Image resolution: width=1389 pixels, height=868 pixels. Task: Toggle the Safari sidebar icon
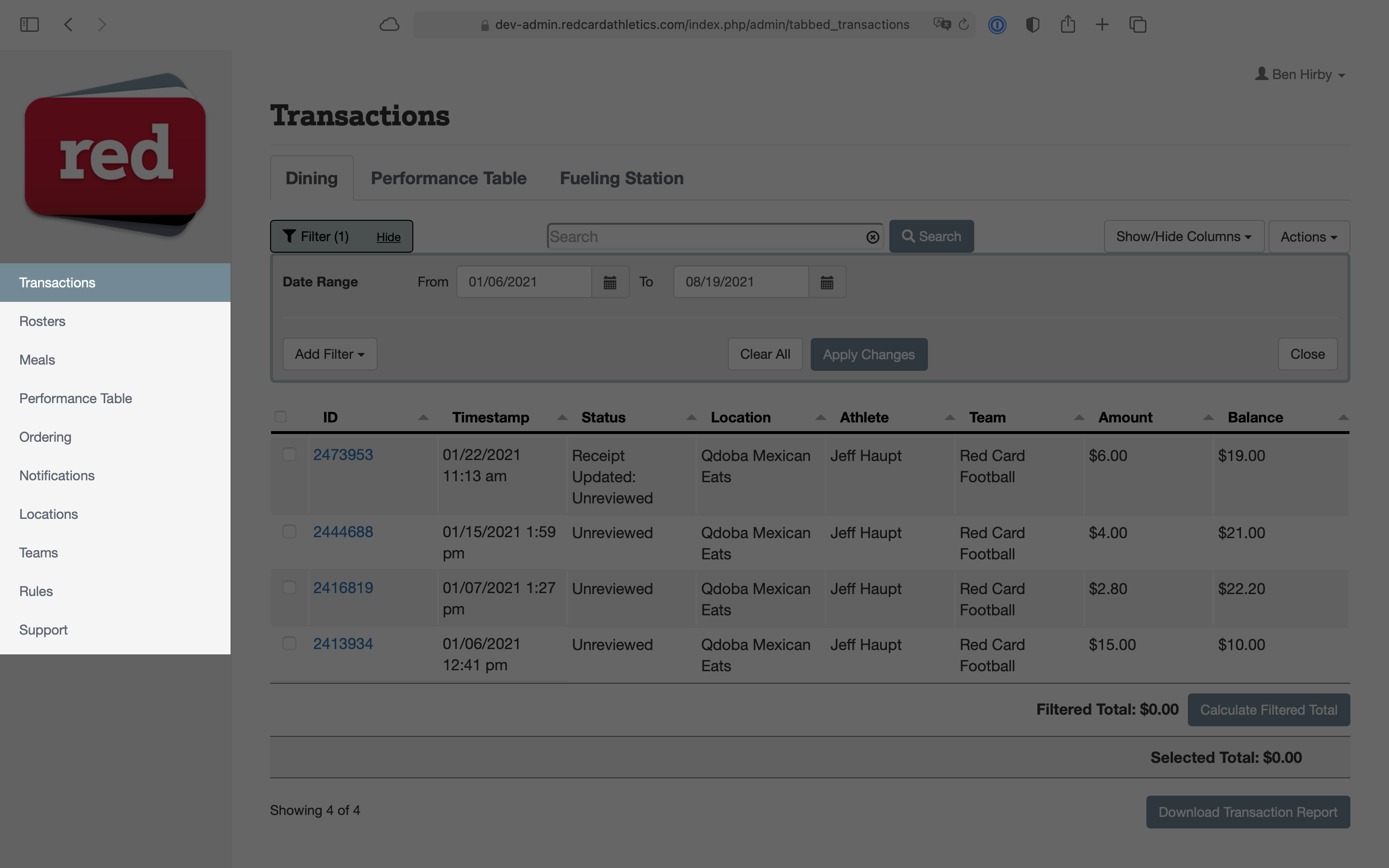coord(29,25)
